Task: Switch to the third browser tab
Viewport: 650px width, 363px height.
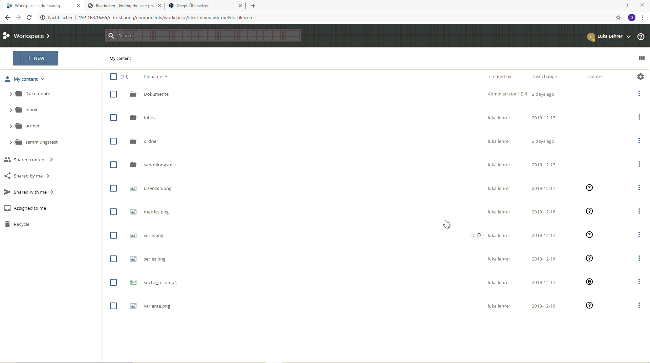Action: [205, 6]
